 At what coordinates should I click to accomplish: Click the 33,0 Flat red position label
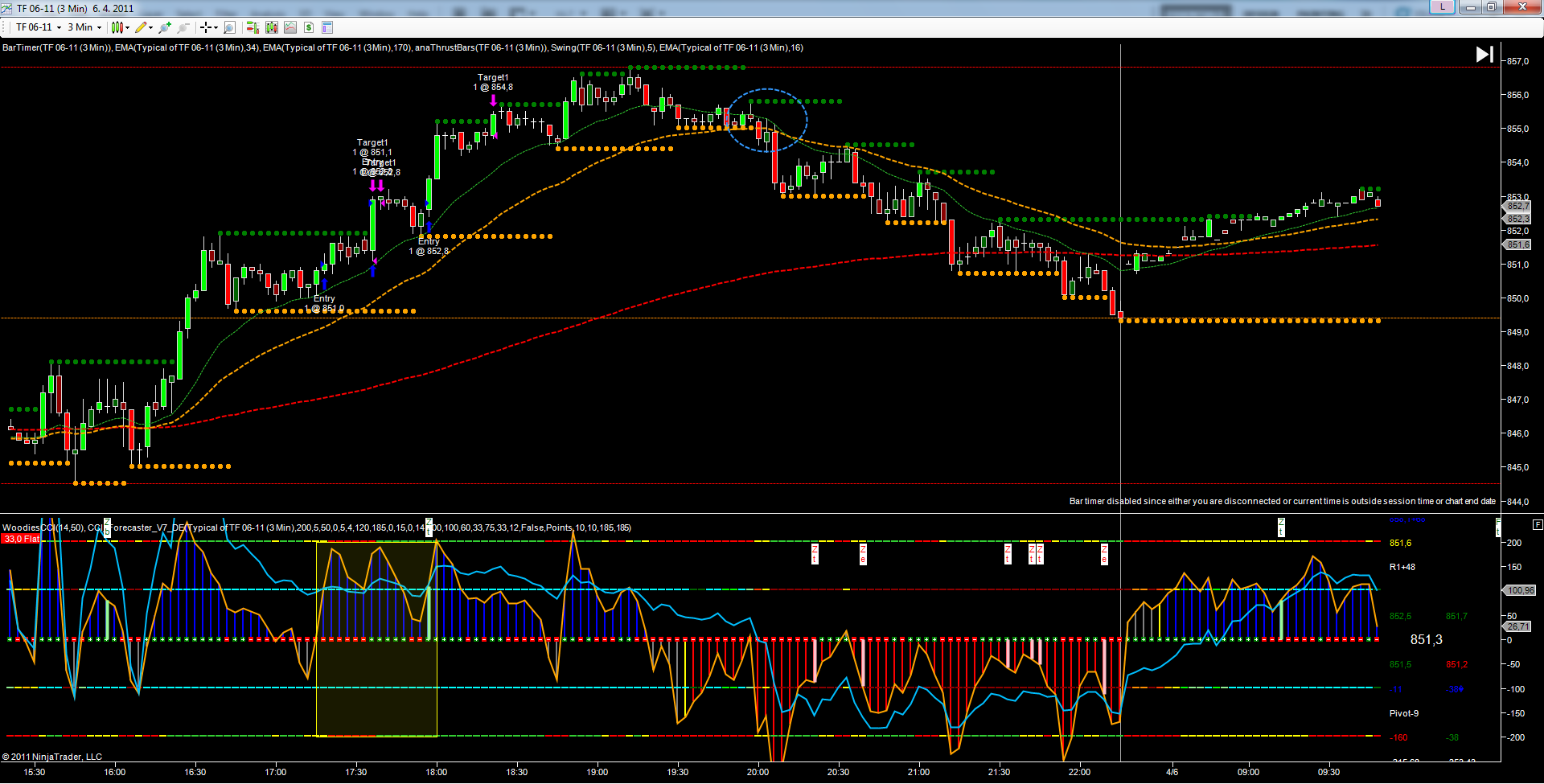pyautogui.click(x=21, y=539)
